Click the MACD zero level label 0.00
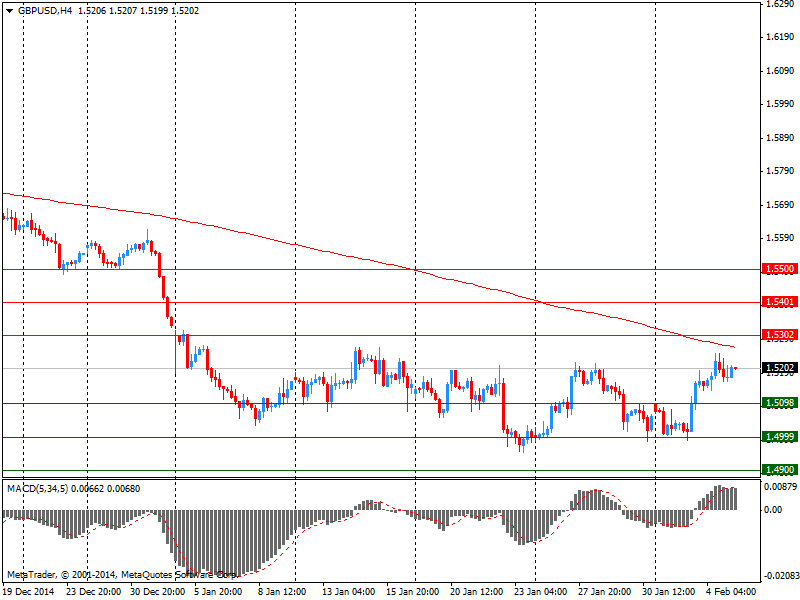 pos(773,509)
